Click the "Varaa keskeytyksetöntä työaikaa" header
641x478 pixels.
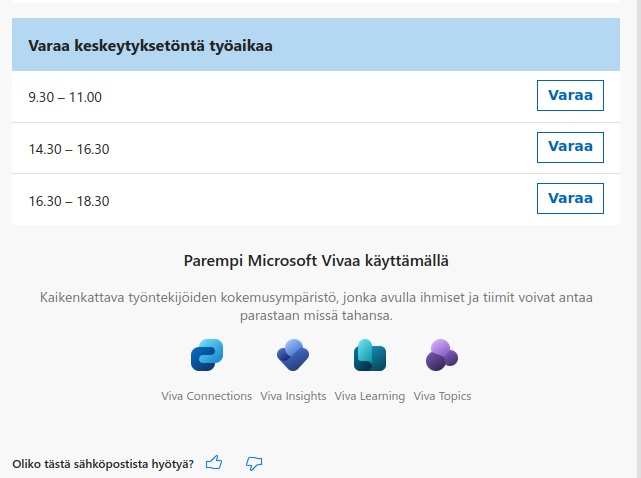[x=151, y=45]
